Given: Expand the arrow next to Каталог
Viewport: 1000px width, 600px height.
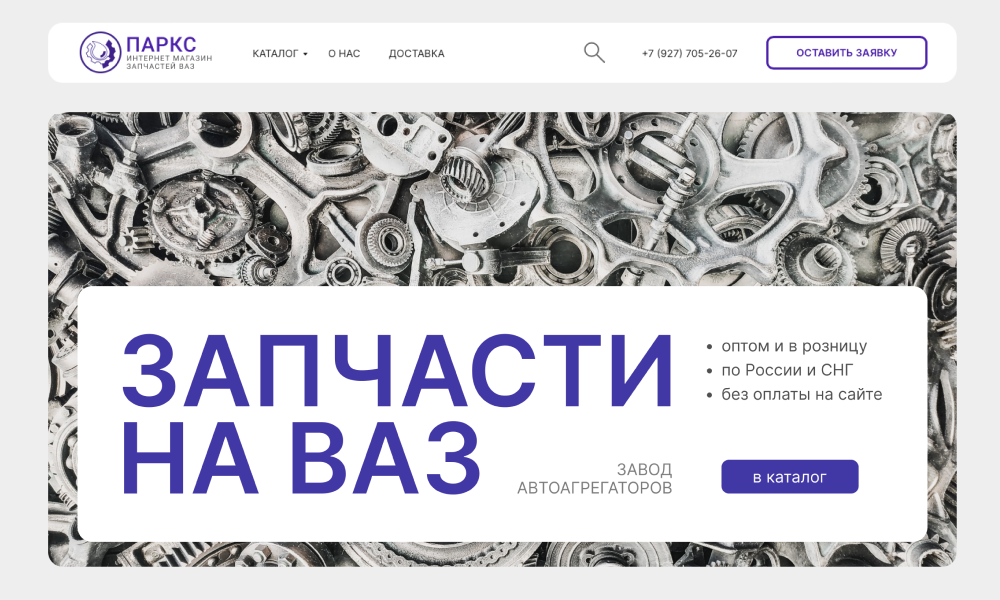Looking at the screenshot, I should coord(305,54).
